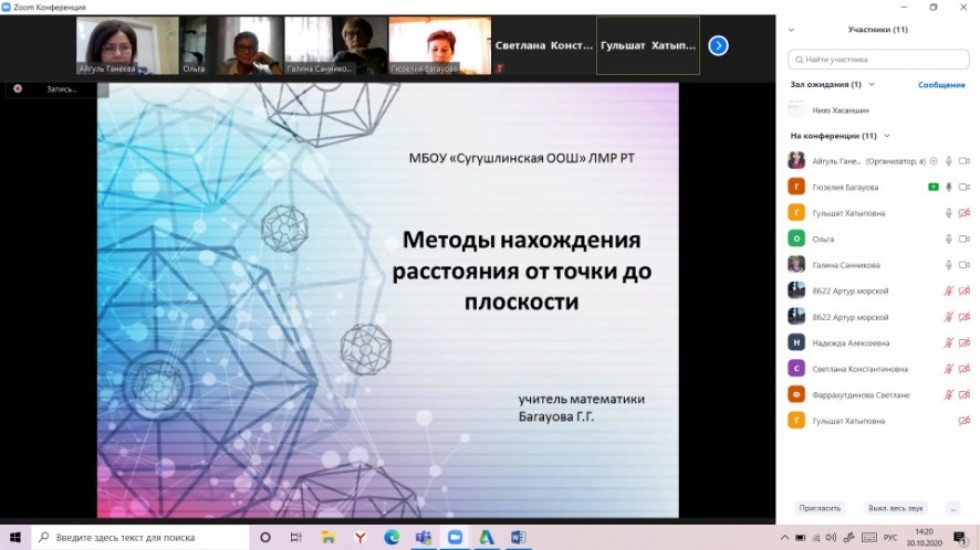The width and height of the screenshot is (980, 550).
Task: Toggle muted microphone of Надежда Алексеевна
Action: (948, 343)
